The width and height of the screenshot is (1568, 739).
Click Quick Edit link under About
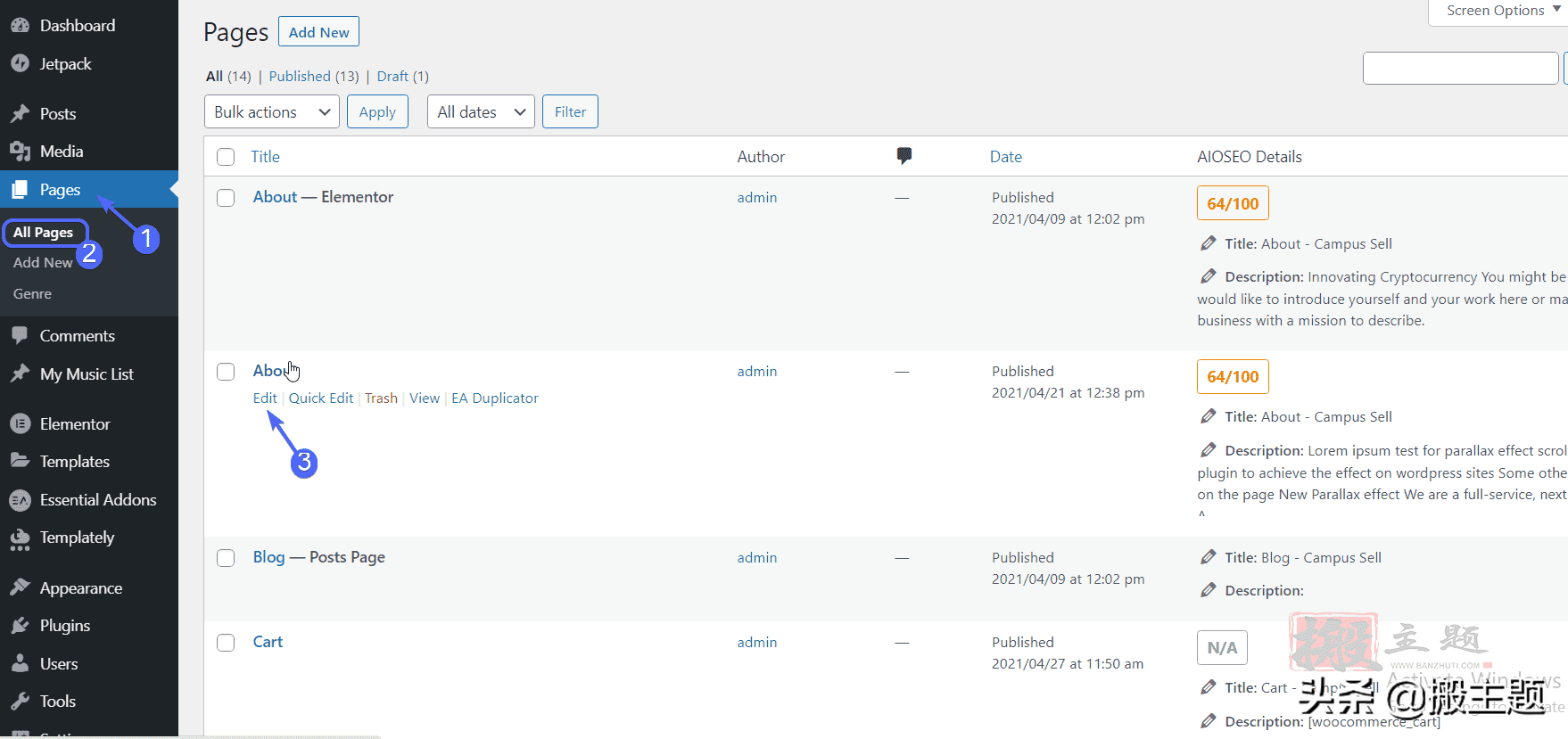[321, 398]
